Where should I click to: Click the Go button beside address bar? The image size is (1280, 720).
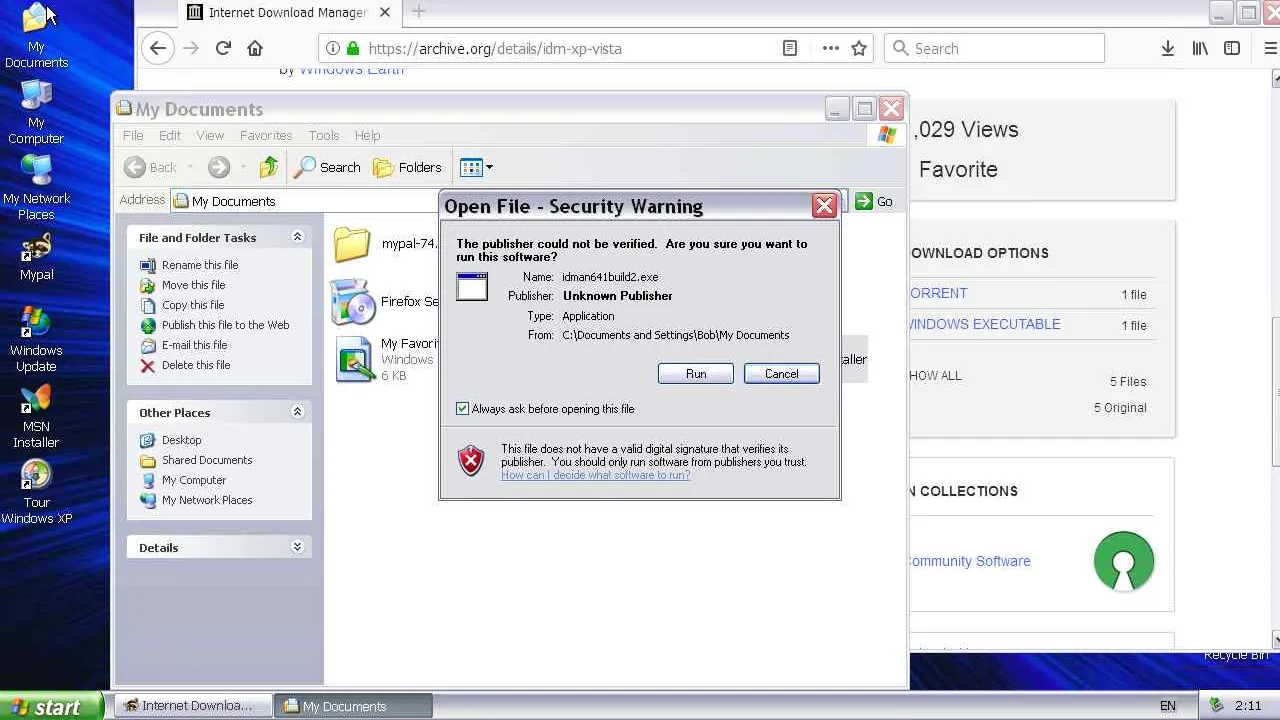[x=874, y=201]
